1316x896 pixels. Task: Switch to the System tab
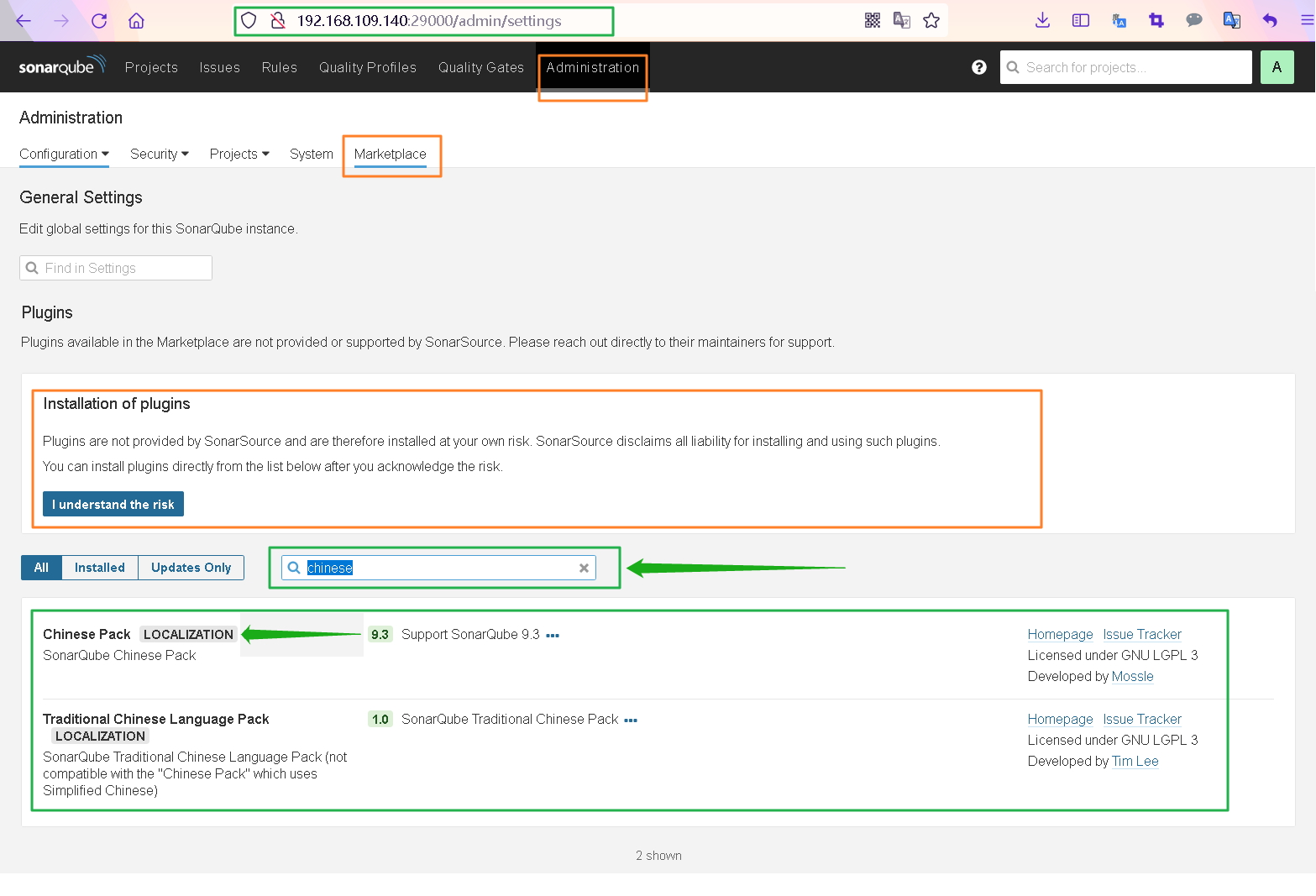coord(312,154)
